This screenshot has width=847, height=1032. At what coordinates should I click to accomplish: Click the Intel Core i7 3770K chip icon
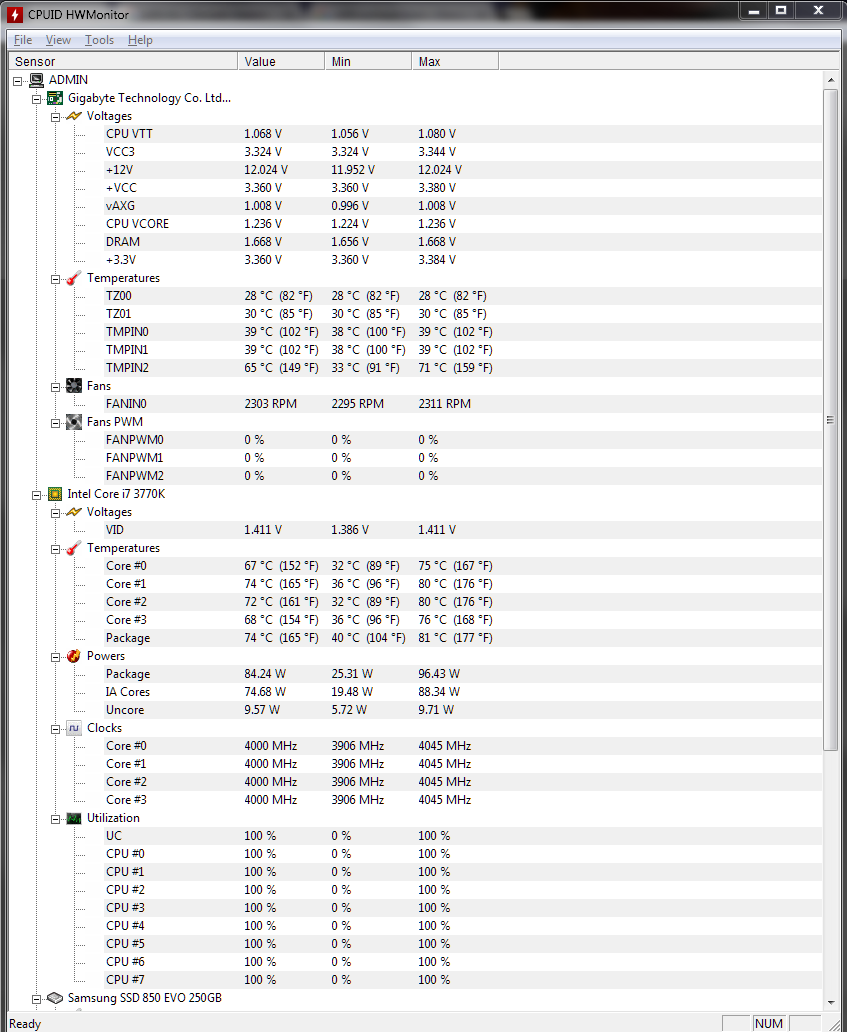pos(55,494)
